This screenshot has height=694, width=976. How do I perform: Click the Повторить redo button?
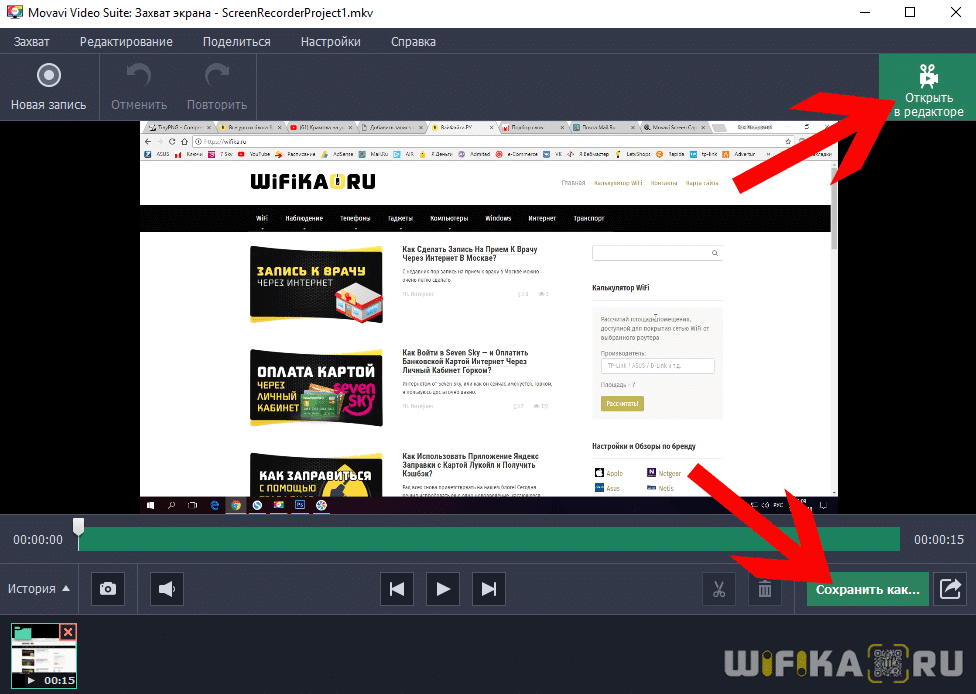[x=217, y=87]
